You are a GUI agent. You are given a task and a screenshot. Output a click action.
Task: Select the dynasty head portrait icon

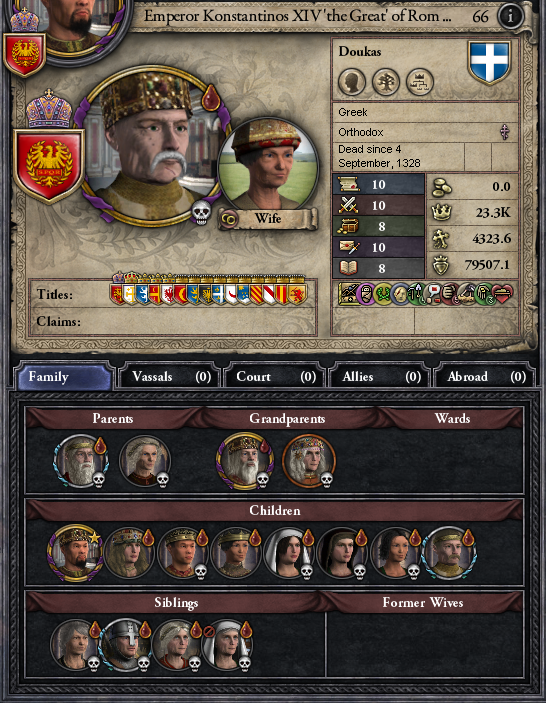(x=352, y=82)
